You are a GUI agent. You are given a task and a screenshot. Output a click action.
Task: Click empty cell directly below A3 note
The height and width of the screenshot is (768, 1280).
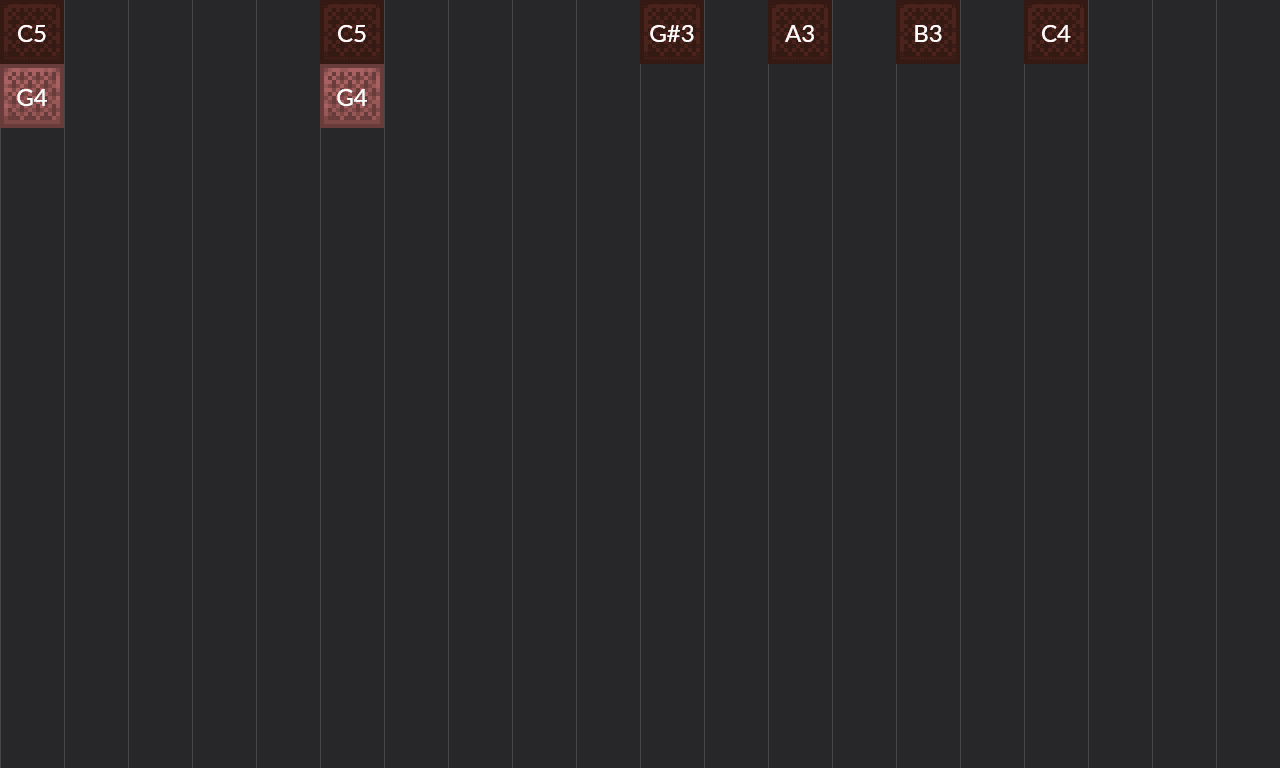(800, 96)
